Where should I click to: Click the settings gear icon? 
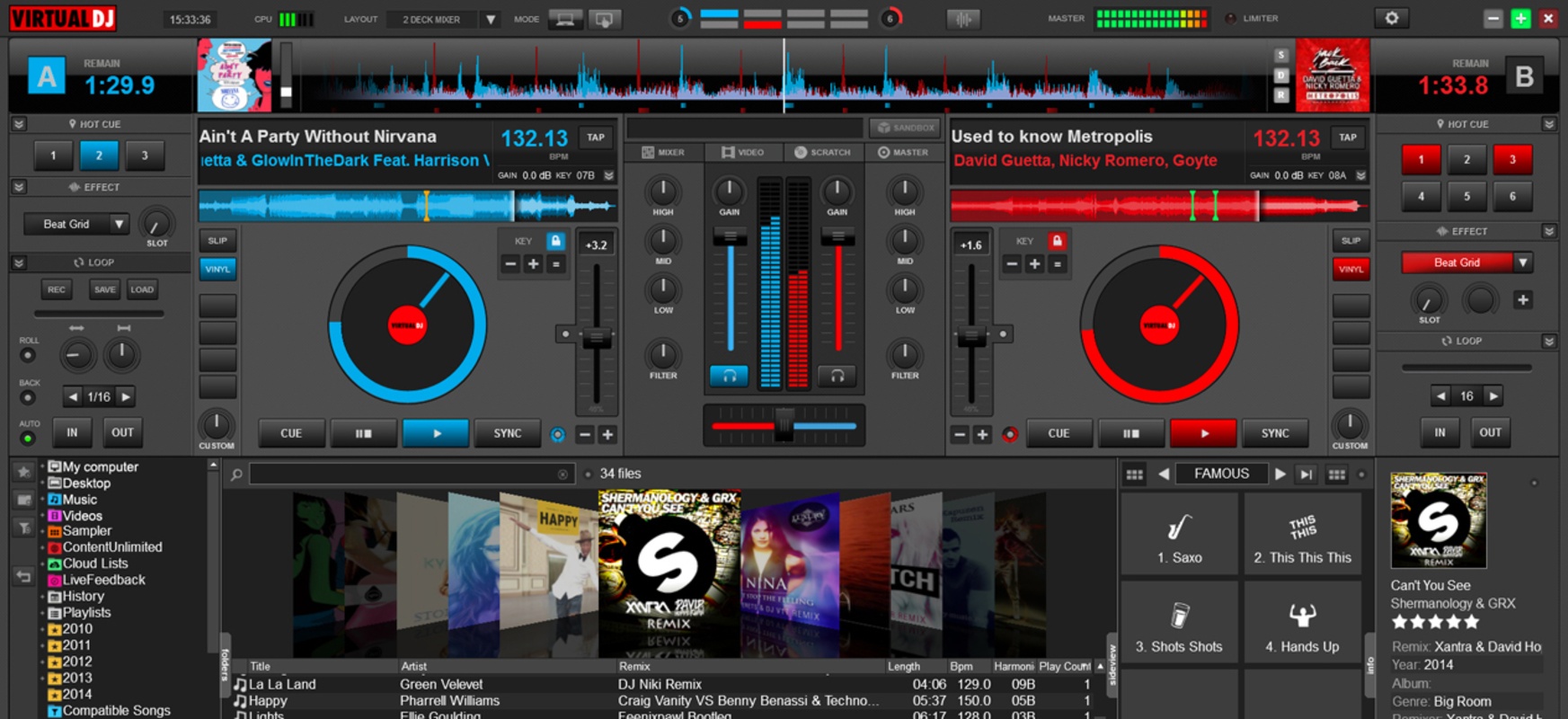pyautogui.click(x=1391, y=18)
